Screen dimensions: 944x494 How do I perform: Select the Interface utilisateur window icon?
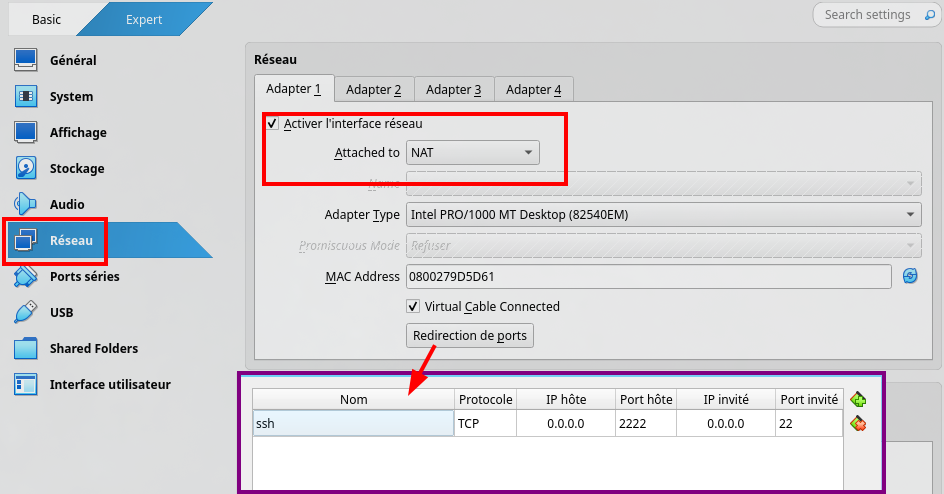pyautogui.click(x=25, y=384)
